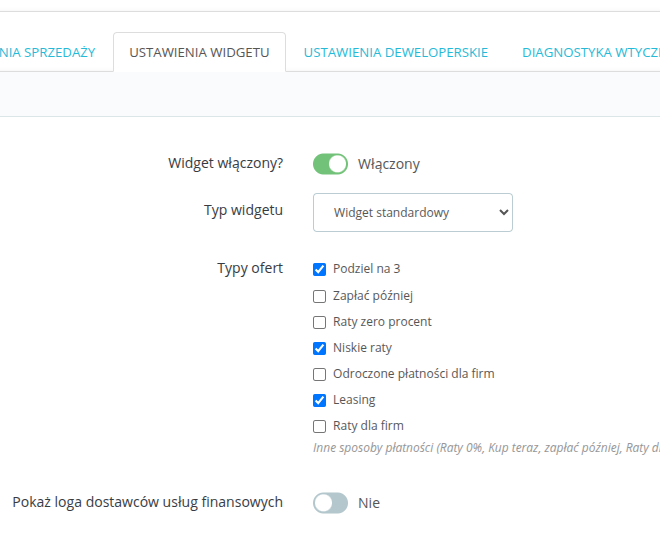Click the Widget włączony? field label
This screenshot has height=540, width=660.
tap(225, 163)
